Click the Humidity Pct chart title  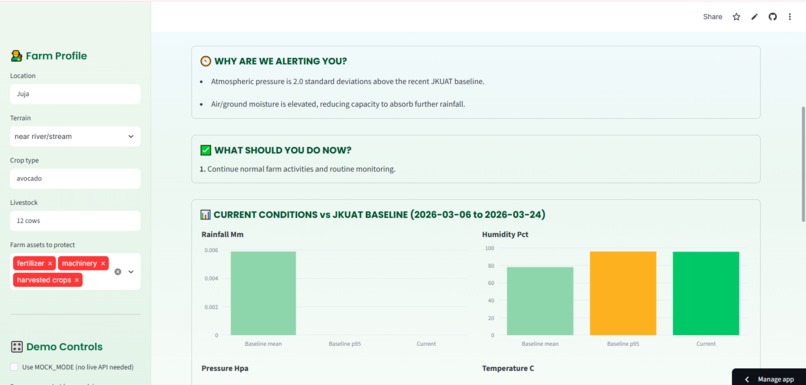click(505, 234)
